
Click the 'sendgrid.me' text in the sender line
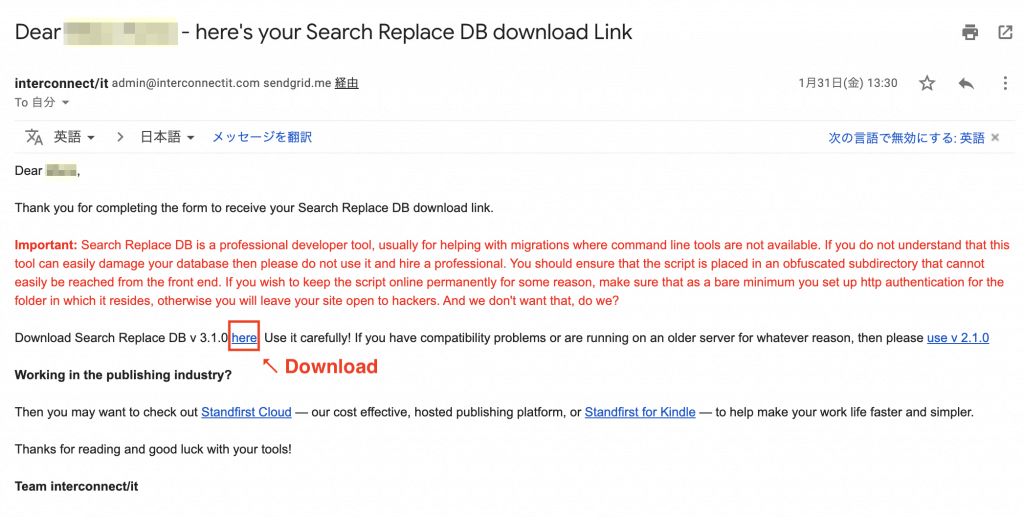pos(297,83)
